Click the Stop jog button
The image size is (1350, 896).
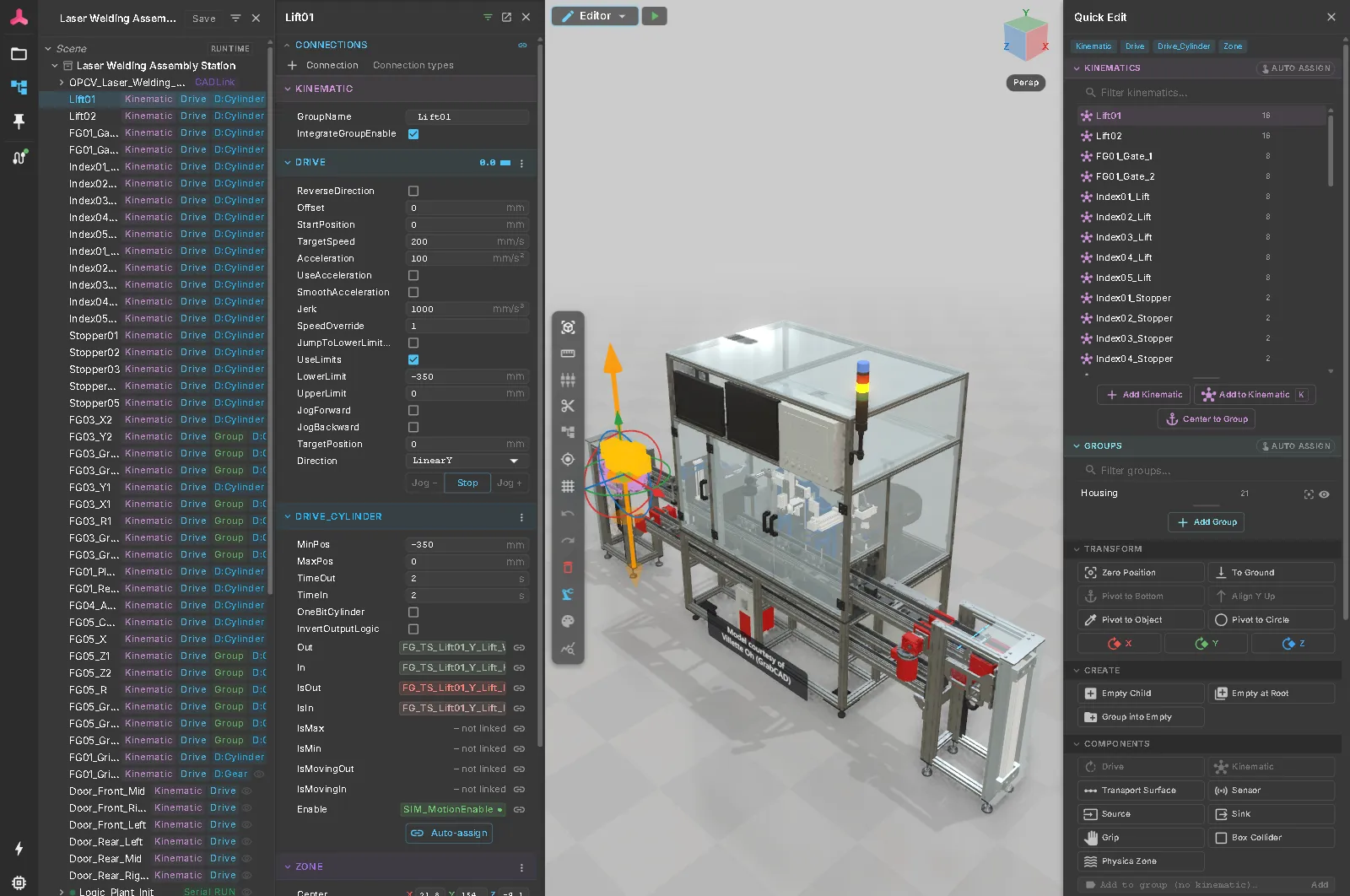tap(467, 483)
